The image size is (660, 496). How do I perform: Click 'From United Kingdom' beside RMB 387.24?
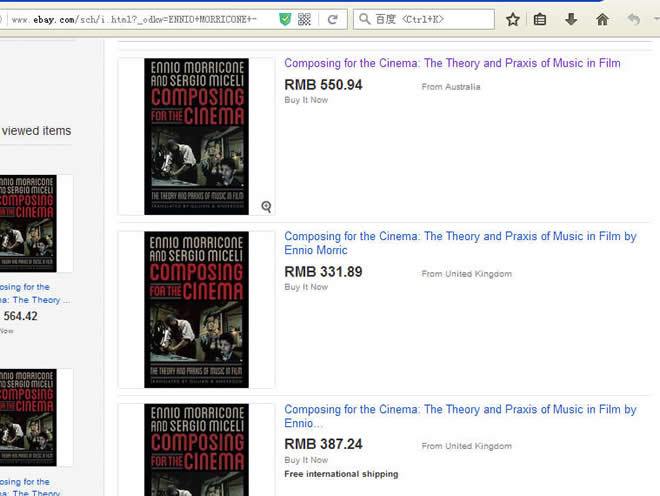click(467, 446)
